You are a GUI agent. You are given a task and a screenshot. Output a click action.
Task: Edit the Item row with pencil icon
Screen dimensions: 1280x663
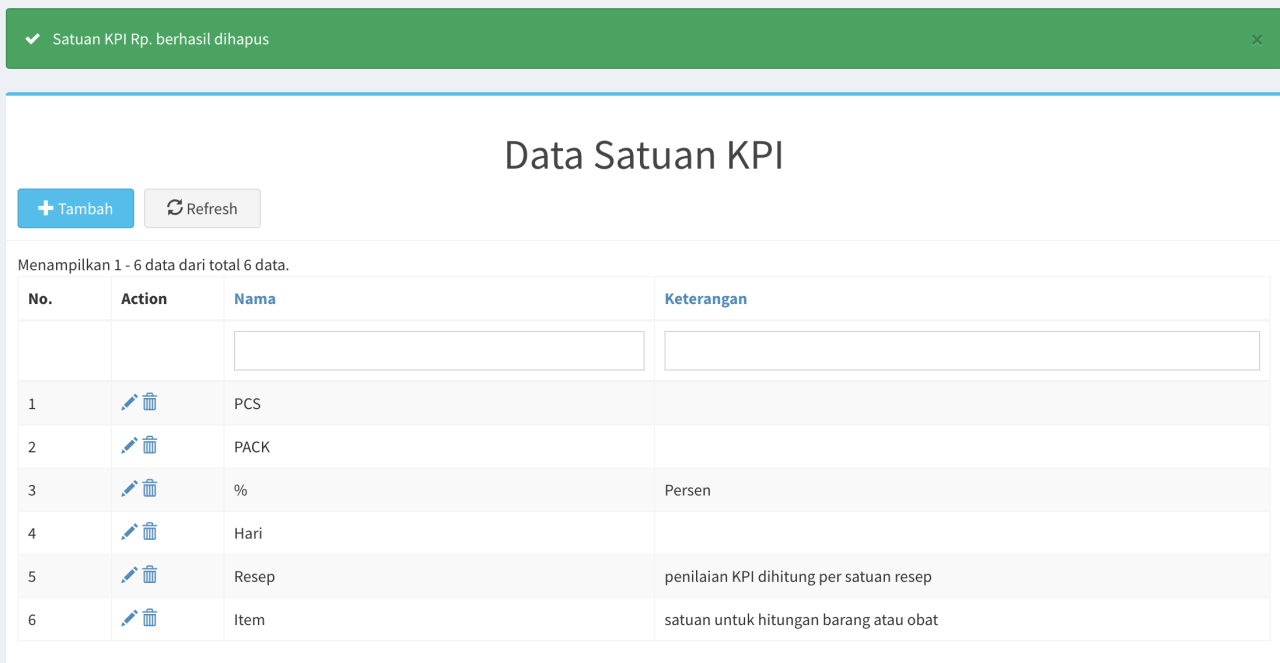click(x=129, y=618)
